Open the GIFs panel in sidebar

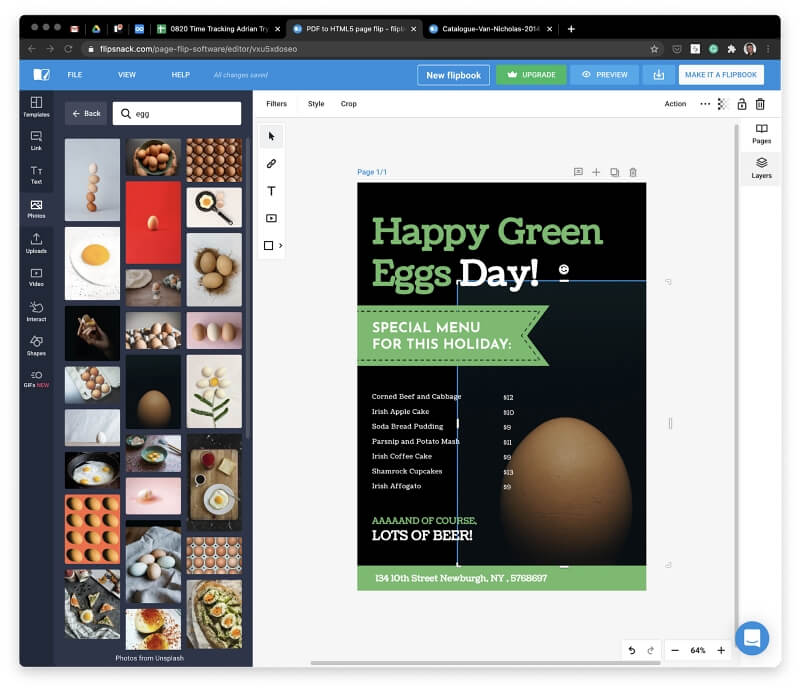(36, 379)
